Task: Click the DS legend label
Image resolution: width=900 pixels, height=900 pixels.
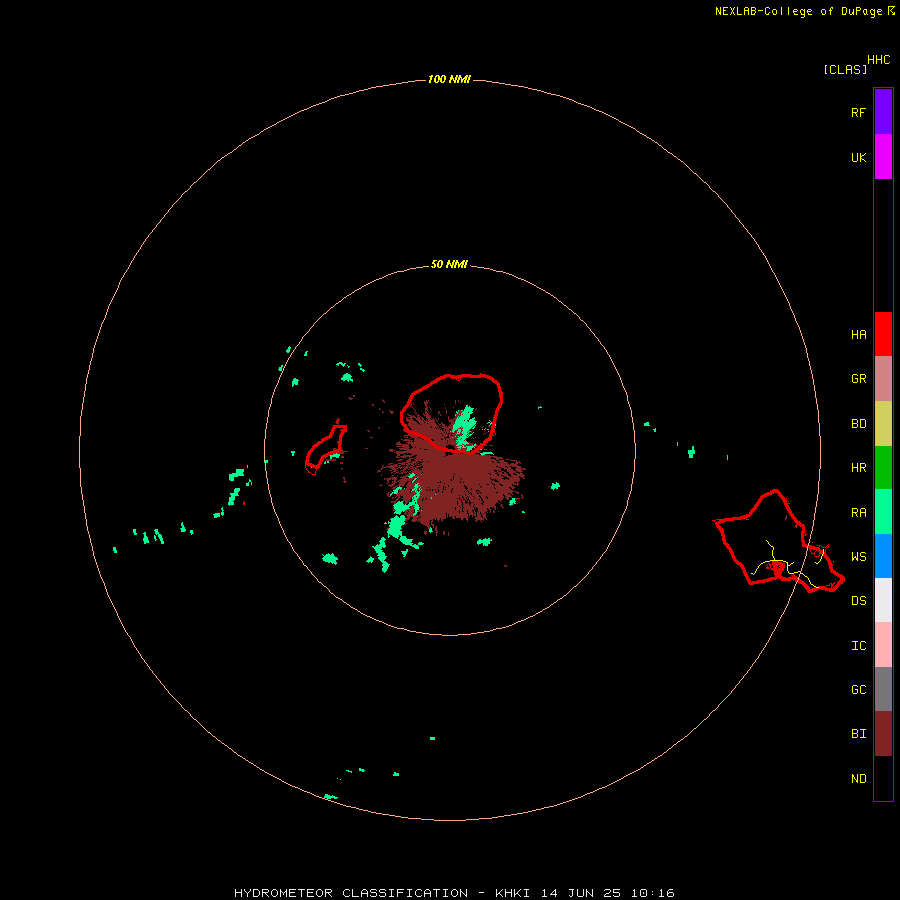Action: pyautogui.click(x=858, y=601)
